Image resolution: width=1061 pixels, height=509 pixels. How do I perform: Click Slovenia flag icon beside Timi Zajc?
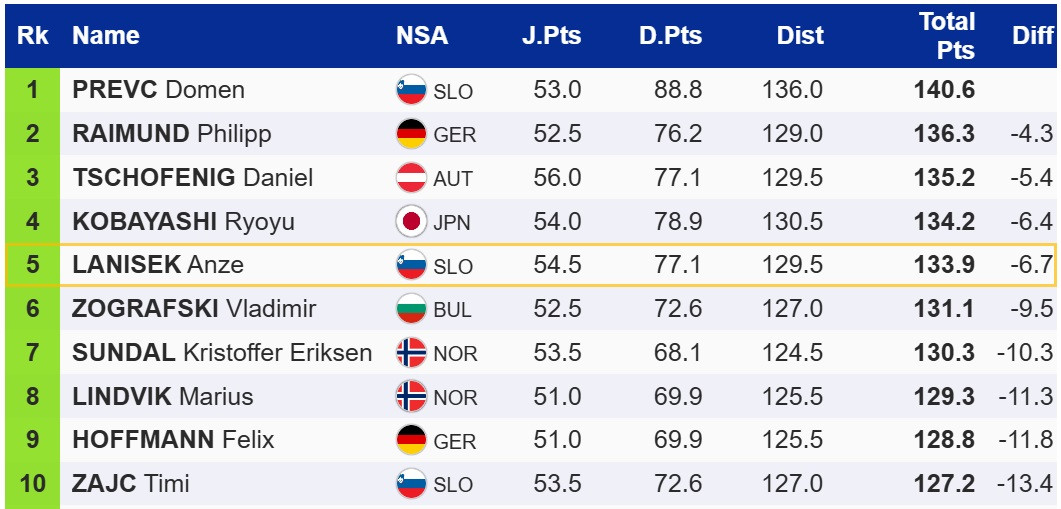[x=411, y=484]
